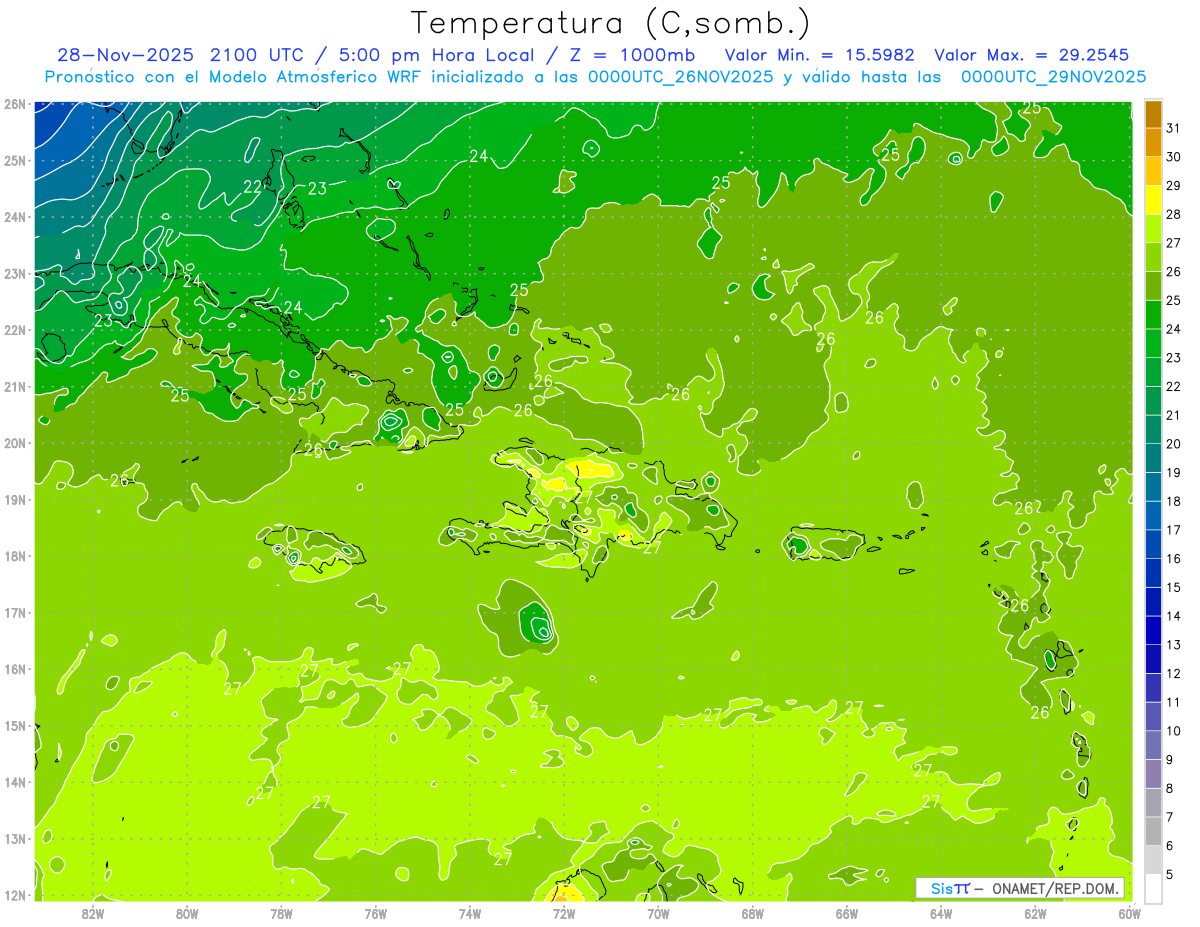Click the orange swatch above 31 on the color bar
This screenshot has width=1200, height=927.
tap(1153, 115)
